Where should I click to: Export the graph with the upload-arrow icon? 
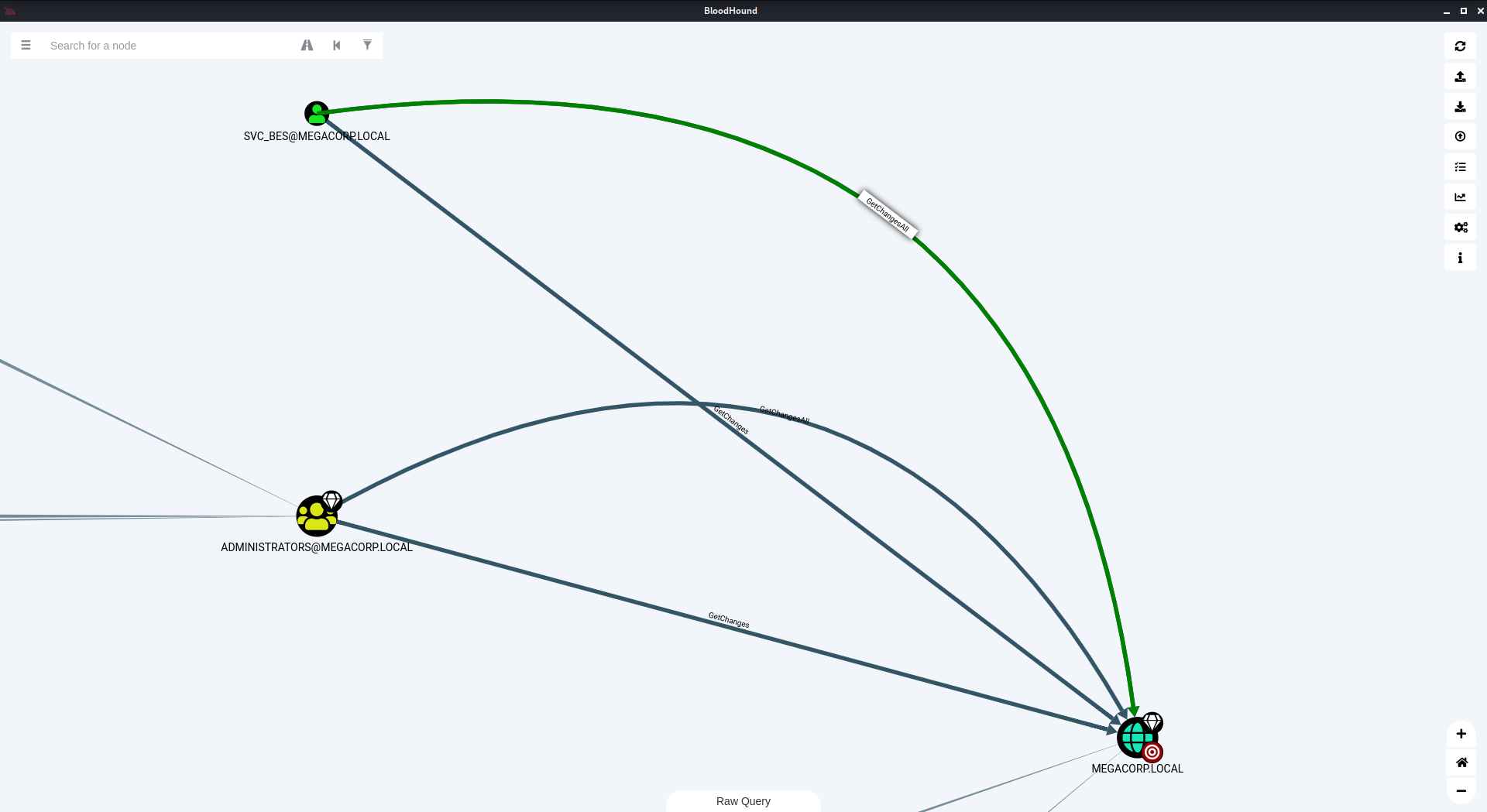tap(1460, 77)
